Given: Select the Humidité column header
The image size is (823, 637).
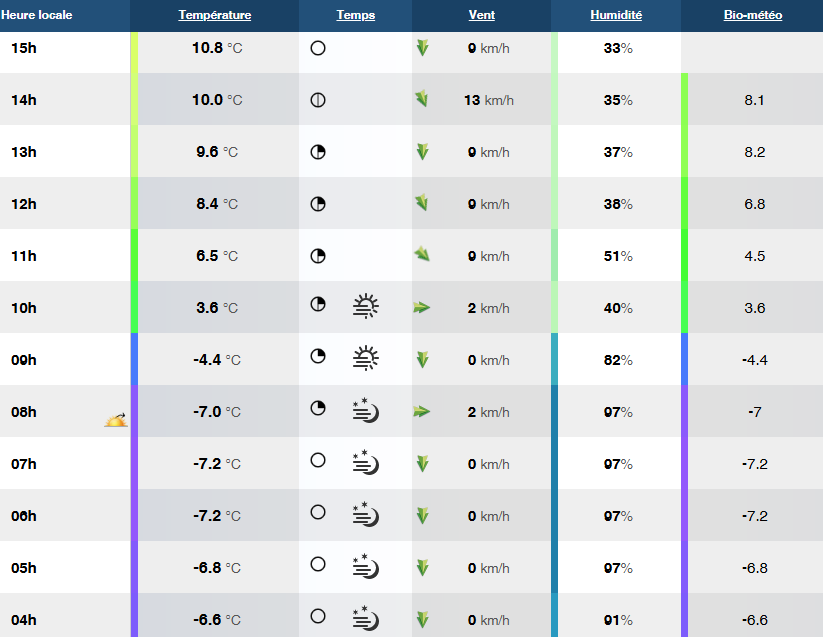Looking at the screenshot, I should point(616,15).
